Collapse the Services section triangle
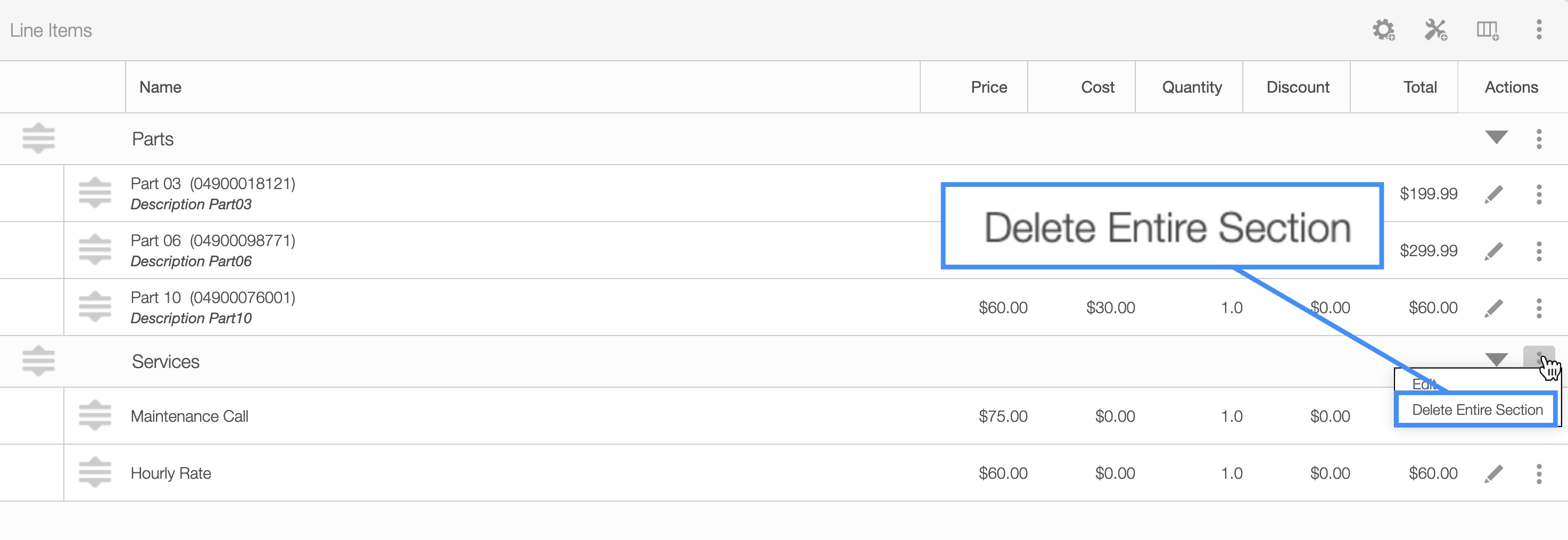The height and width of the screenshot is (540, 1568). click(x=1496, y=359)
